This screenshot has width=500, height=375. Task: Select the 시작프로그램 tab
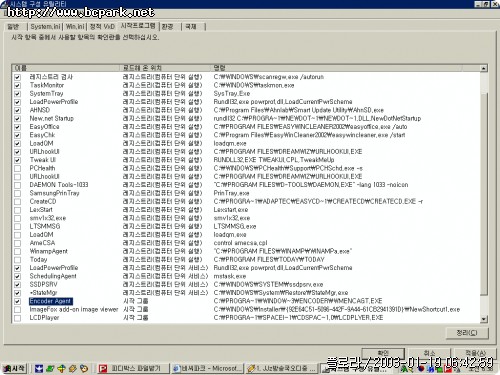pyautogui.click(x=138, y=26)
